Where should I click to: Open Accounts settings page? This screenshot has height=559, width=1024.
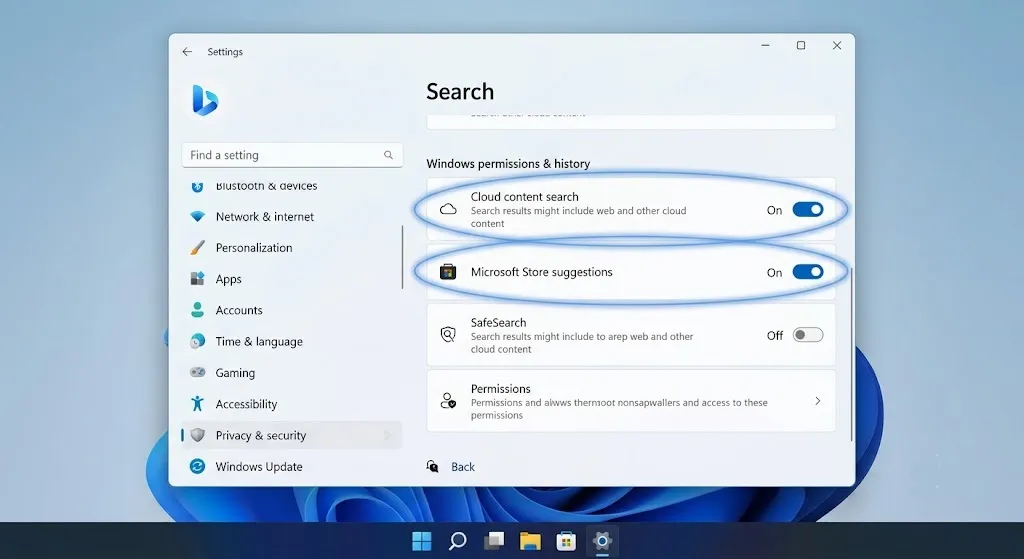[292, 310]
